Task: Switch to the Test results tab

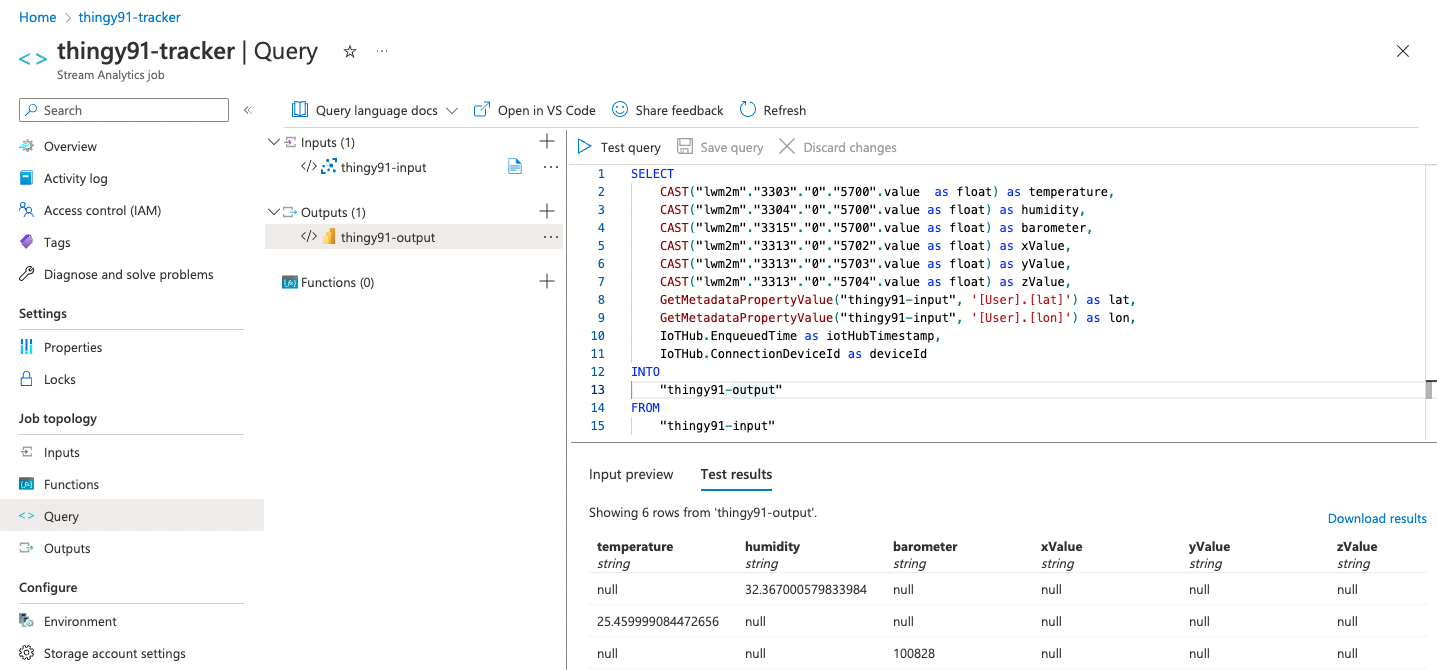Action: (x=736, y=474)
